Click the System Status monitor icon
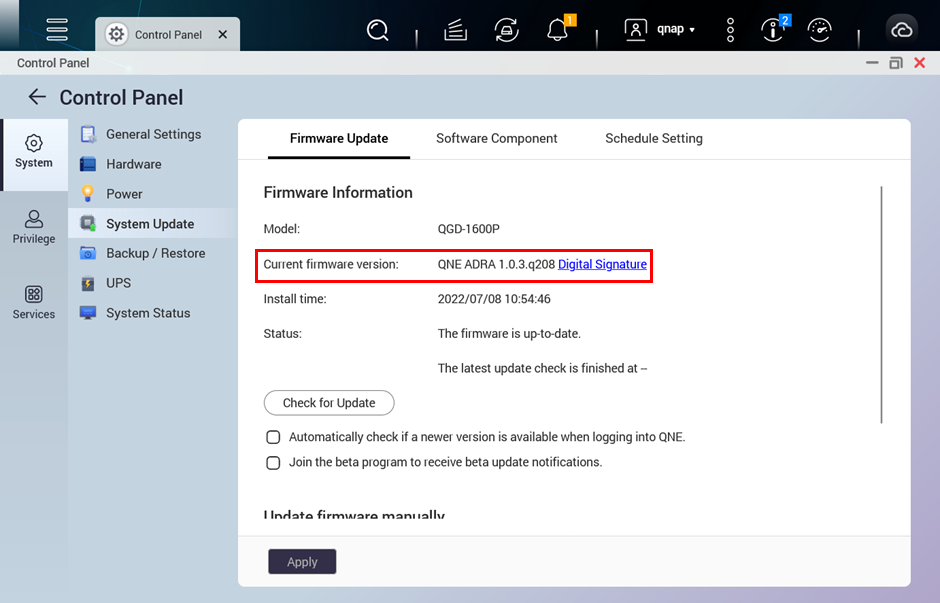Viewport: 940px width, 603px height. point(88,313)
